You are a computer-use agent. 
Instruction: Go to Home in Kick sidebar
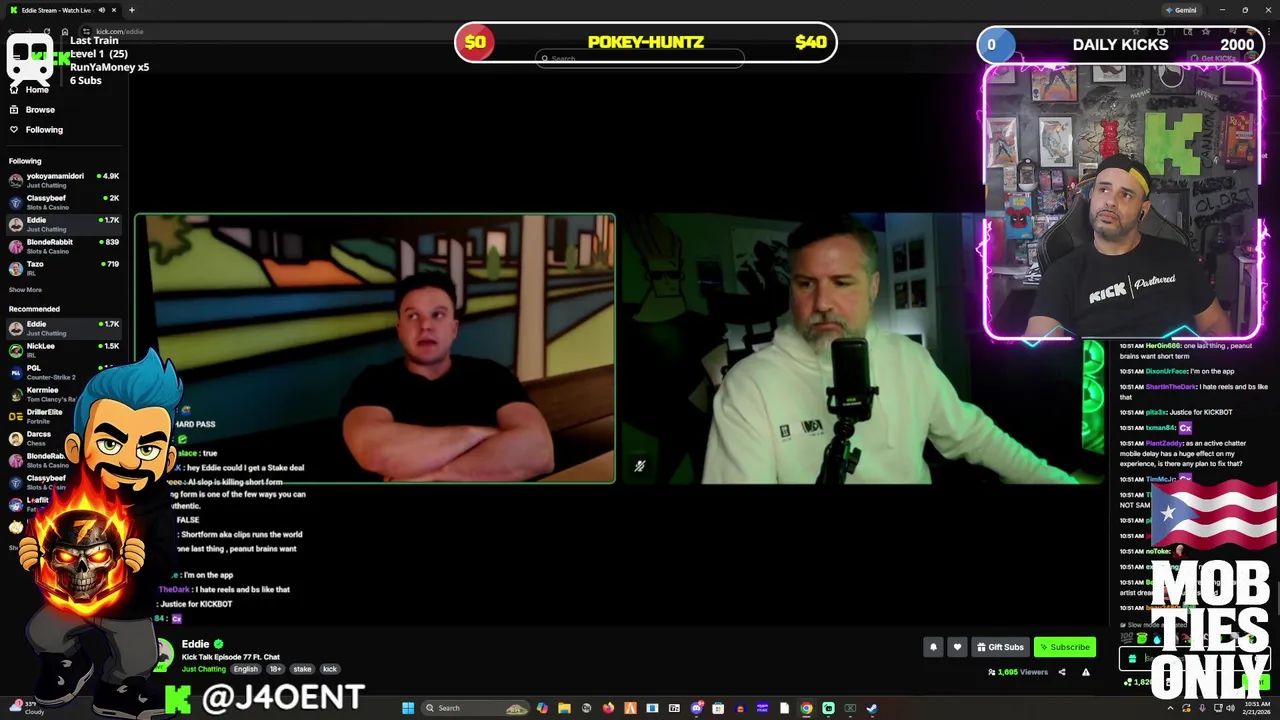(37, 89)
